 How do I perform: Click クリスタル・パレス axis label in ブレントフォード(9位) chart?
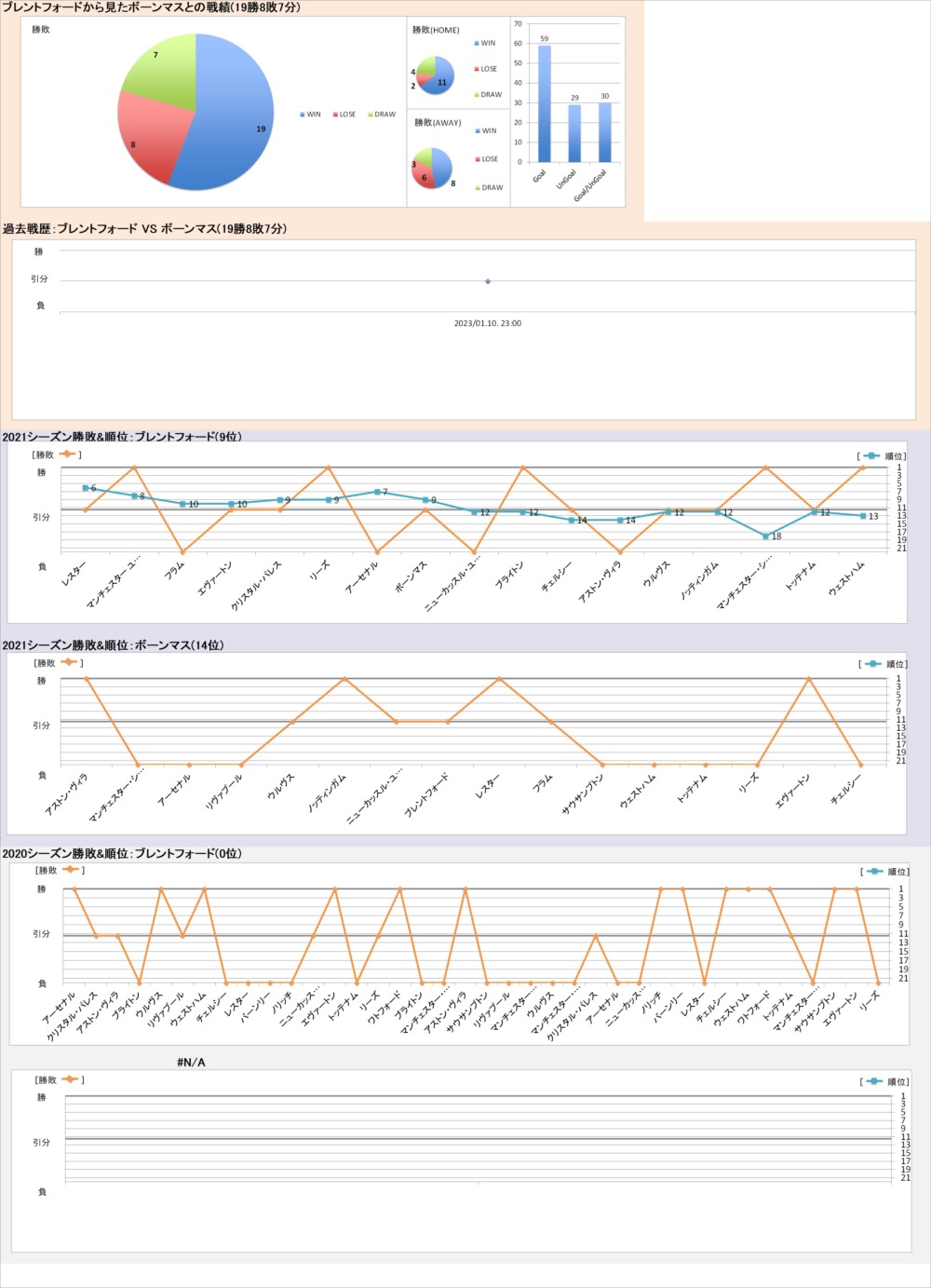(x=254, y=586)
